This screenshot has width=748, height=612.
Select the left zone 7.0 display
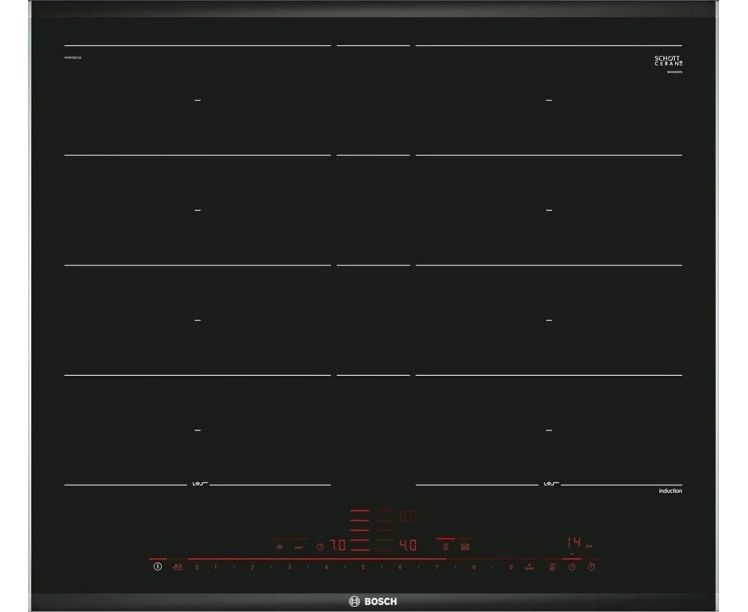(337, 547)
